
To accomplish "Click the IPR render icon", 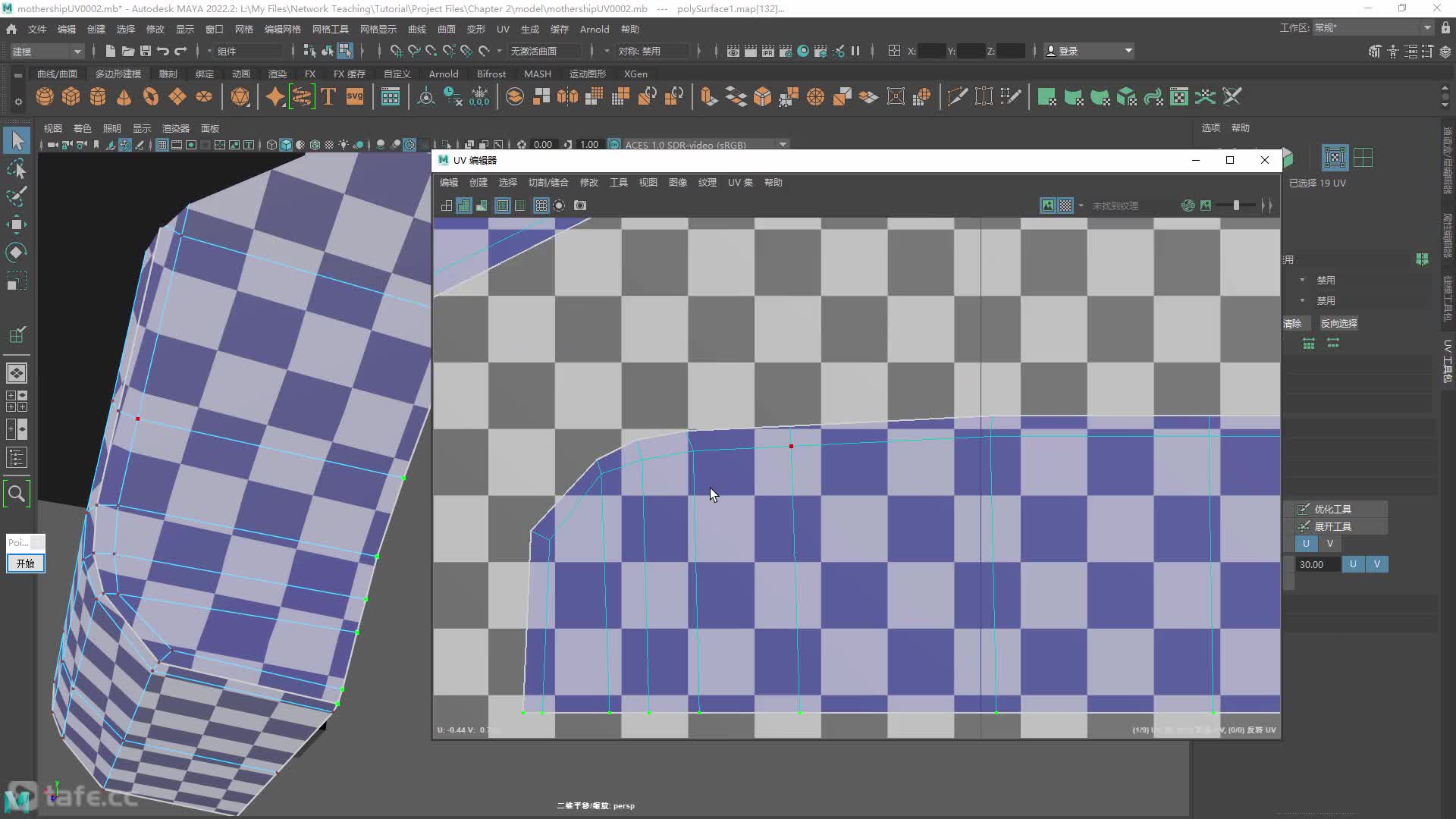I will tap(768, 51).
